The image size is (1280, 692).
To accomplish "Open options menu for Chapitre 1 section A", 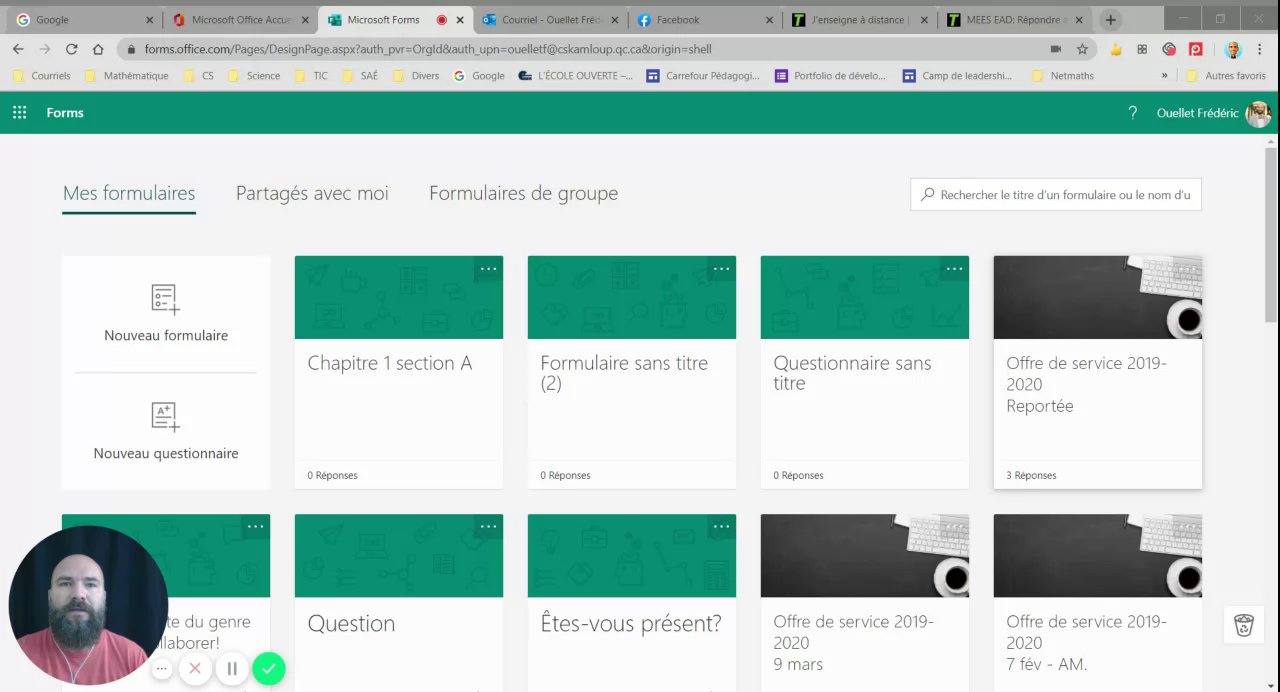I will click(488, 268).
